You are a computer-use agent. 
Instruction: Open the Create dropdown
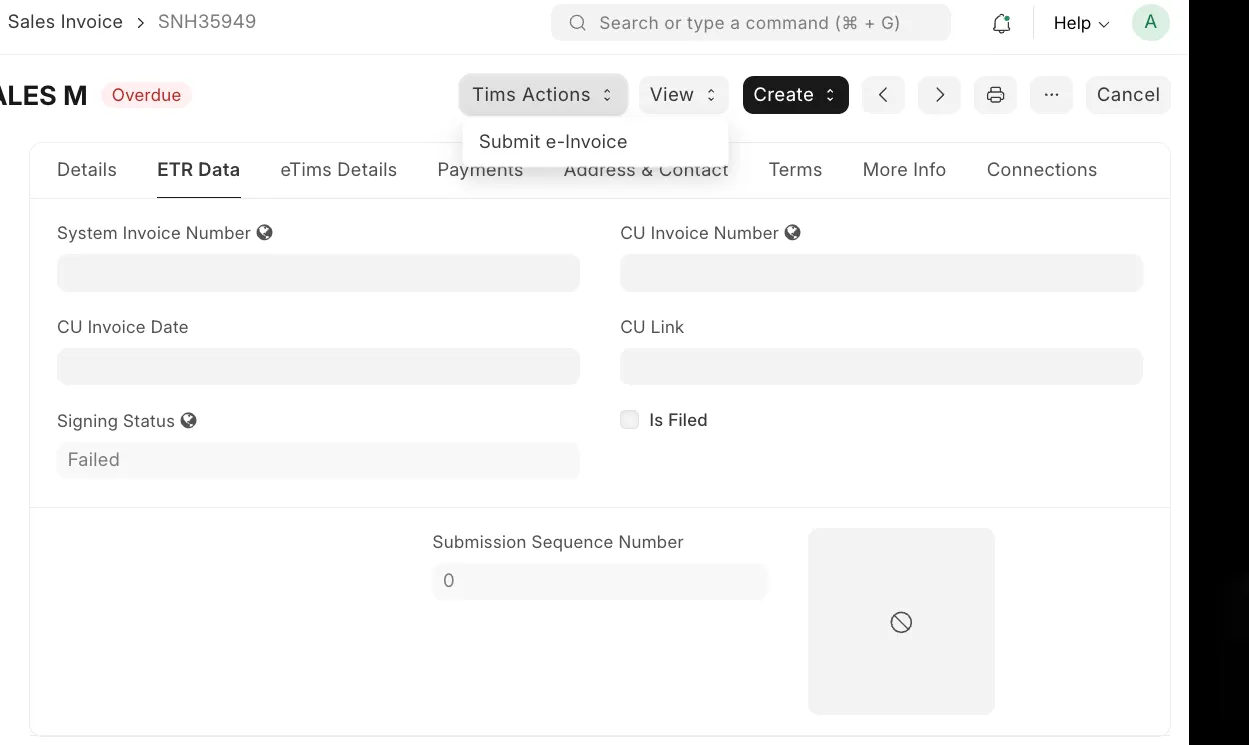[x=795, y=95]
